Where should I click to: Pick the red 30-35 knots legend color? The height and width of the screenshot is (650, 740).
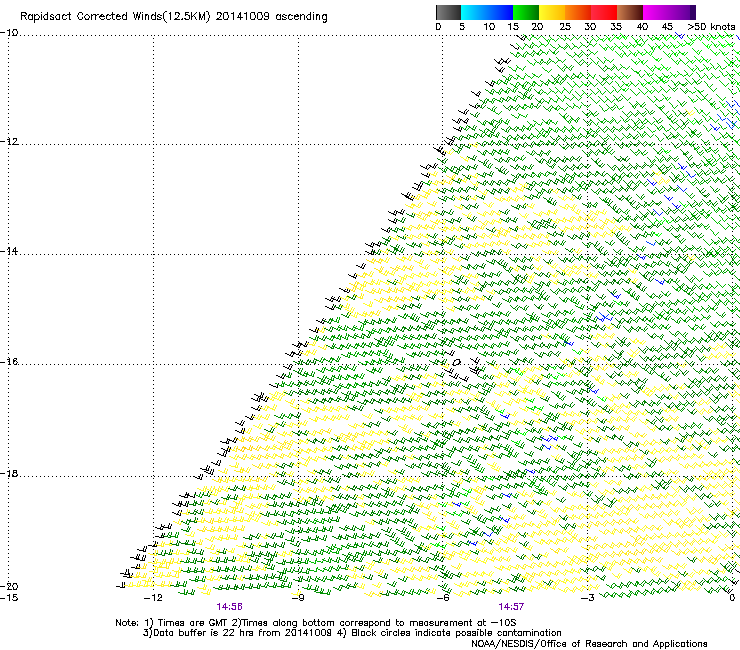[x=604, y=12]
